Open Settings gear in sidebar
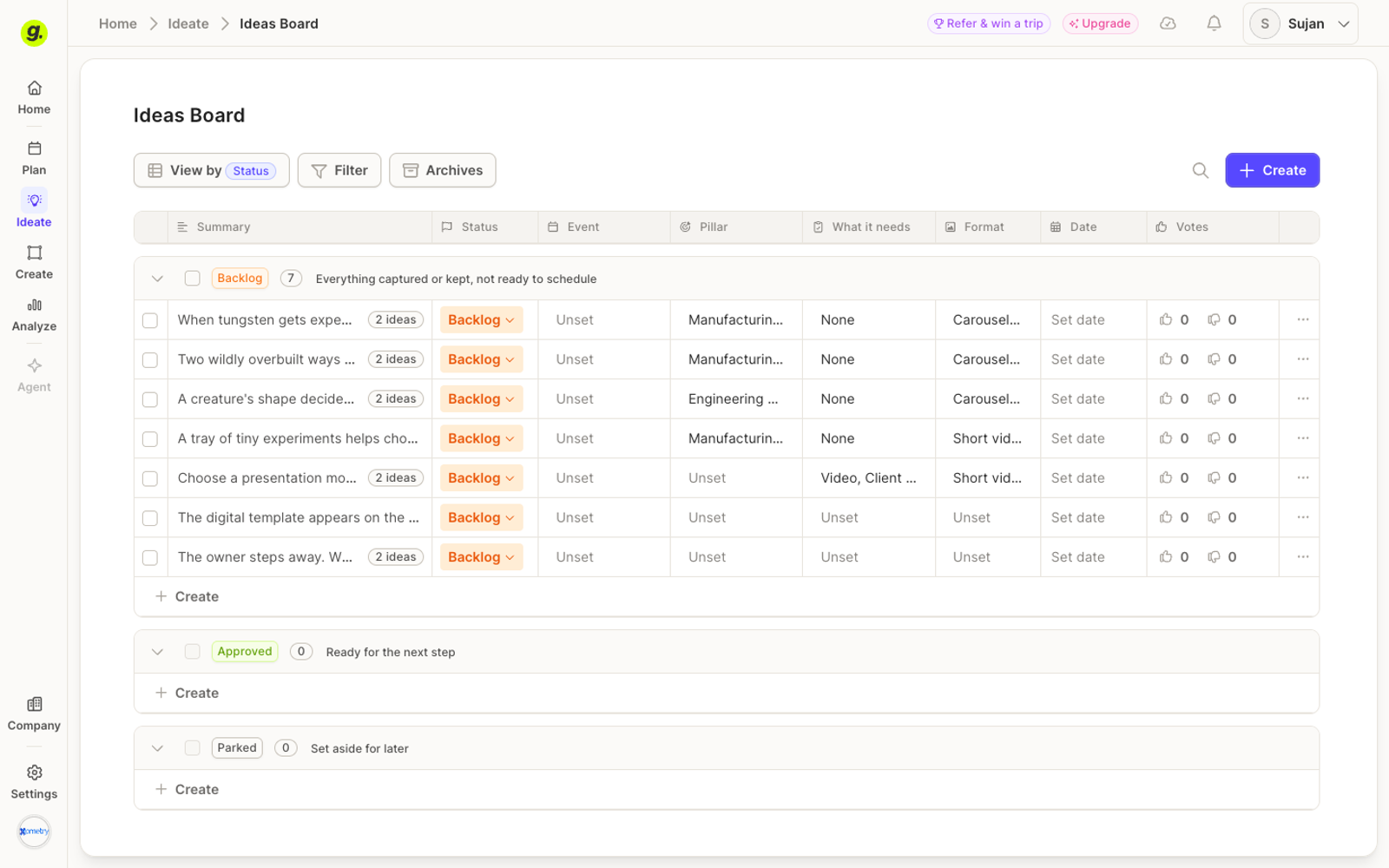1389x868 pixels. [34, 782]
